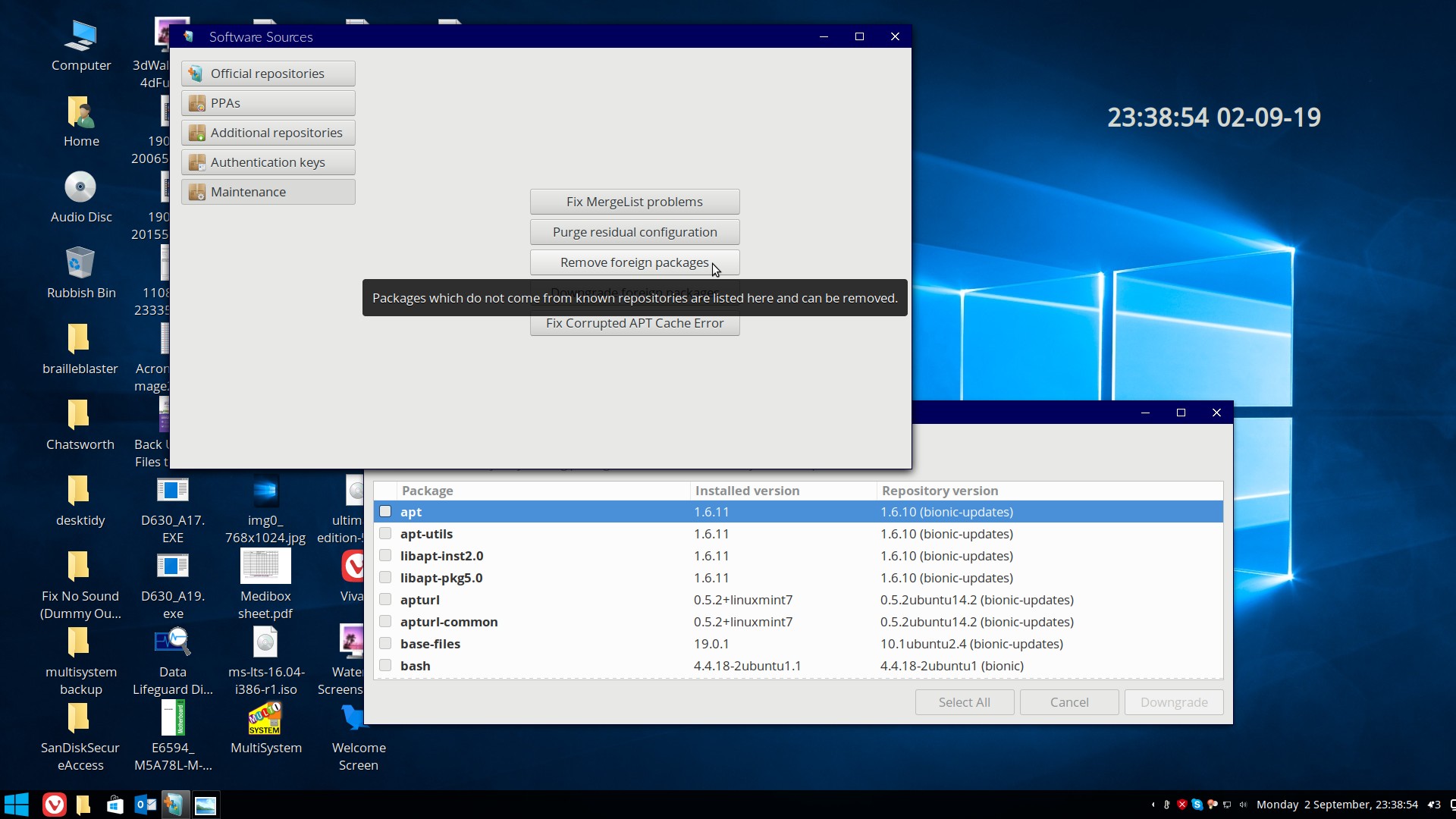The width and height of the screenshot is (1456, 819).
Task: Switch to PPAs section
Action: click(x=268, y=103)
